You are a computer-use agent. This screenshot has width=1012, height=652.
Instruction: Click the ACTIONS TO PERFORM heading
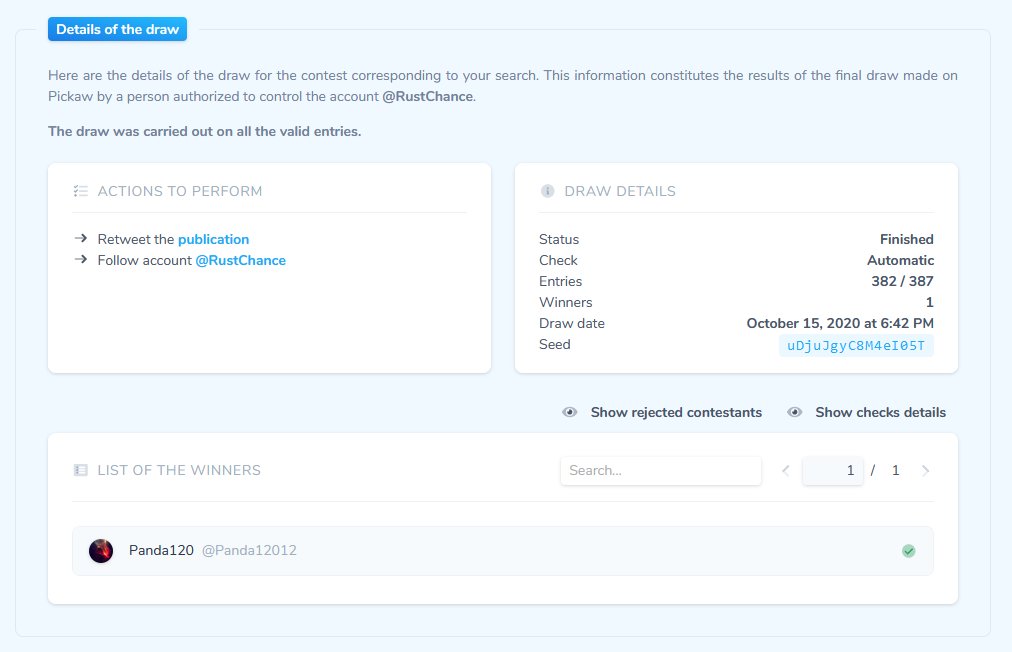point(180,191)
